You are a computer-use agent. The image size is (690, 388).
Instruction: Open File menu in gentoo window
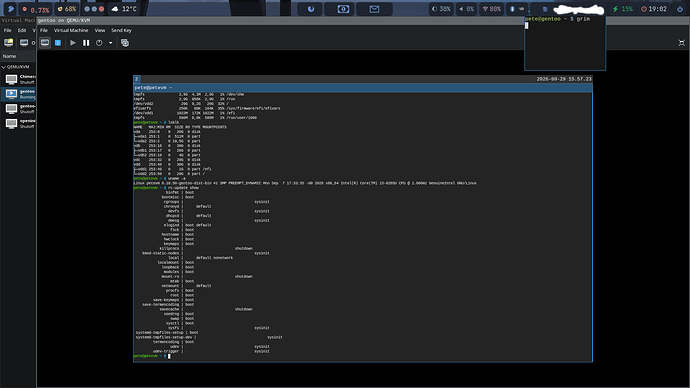(x=44, y=30)
